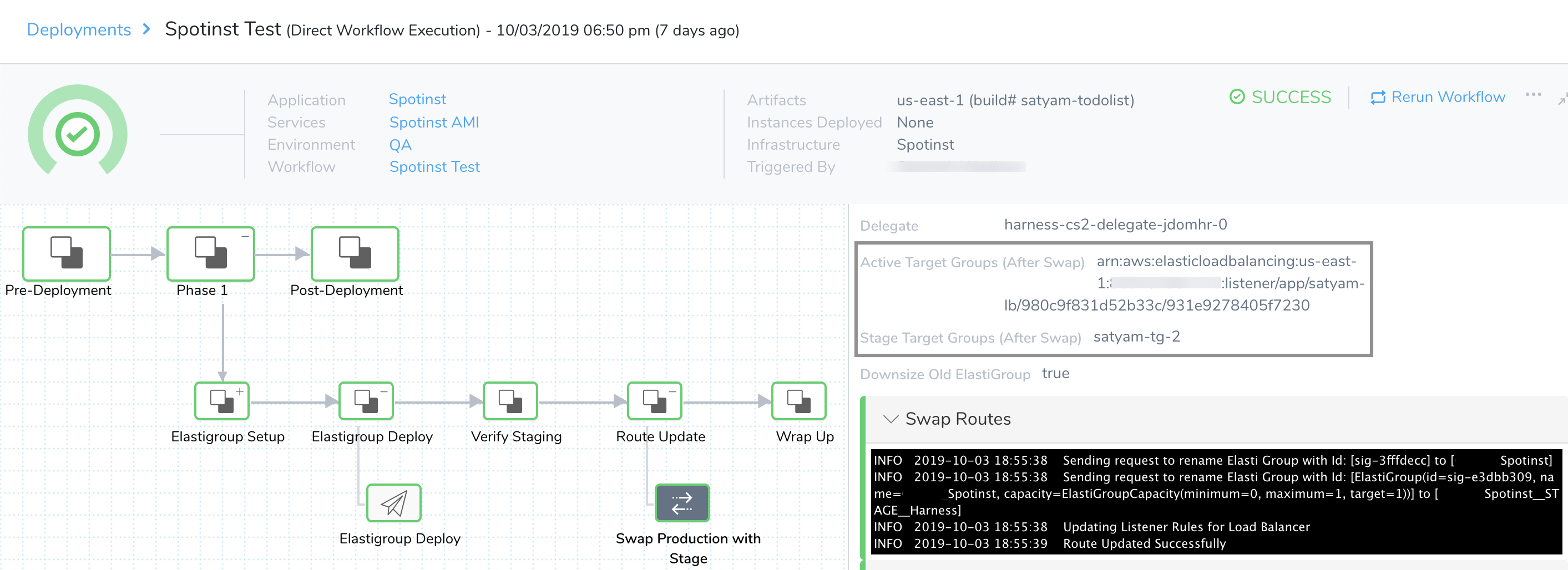The image size is (1568, 570).
Task: Select the Post-Deployment step node
Action: (355, 253)
